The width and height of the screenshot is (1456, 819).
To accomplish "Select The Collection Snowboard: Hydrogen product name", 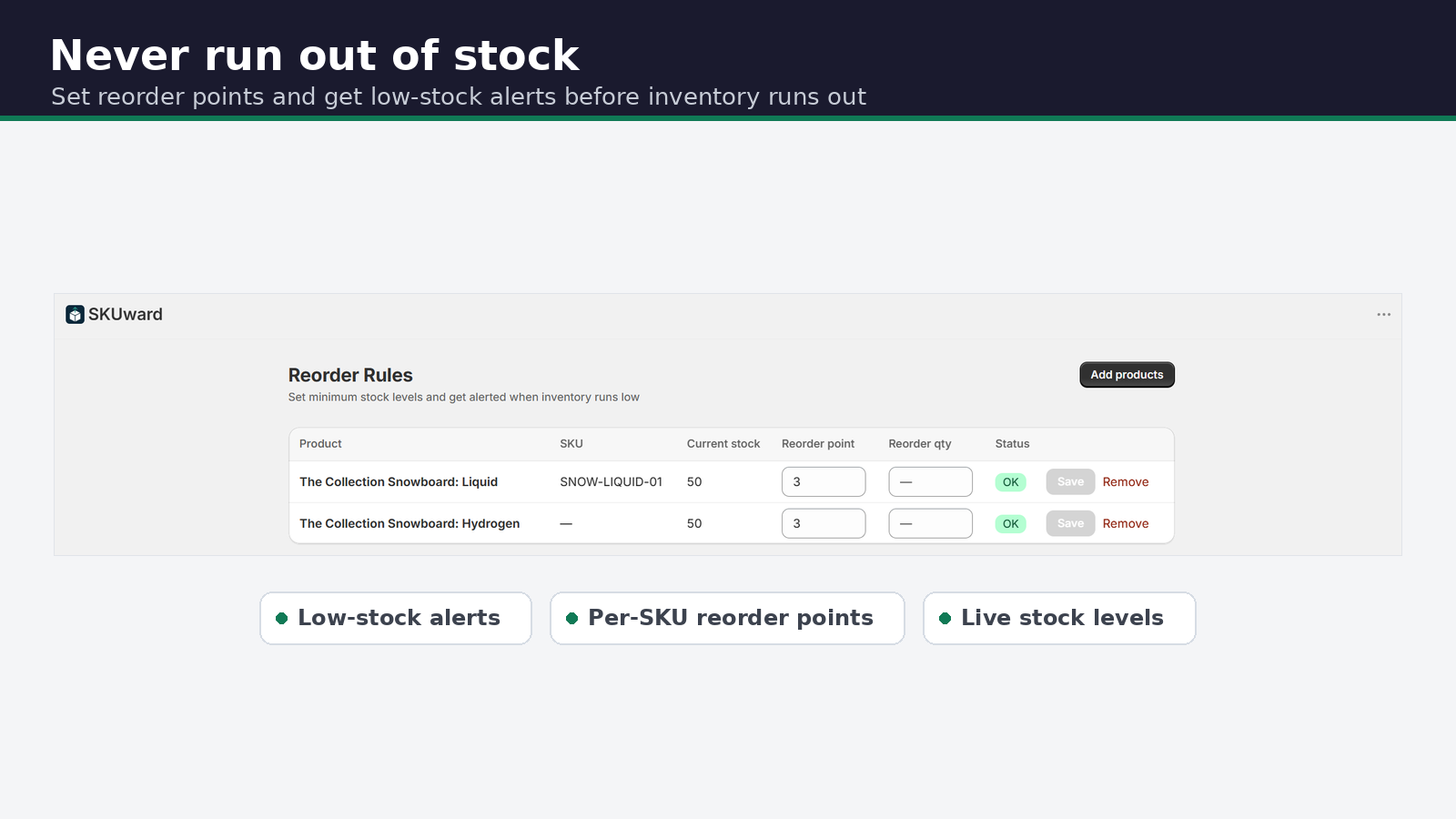I will click(x=409, y=523).
